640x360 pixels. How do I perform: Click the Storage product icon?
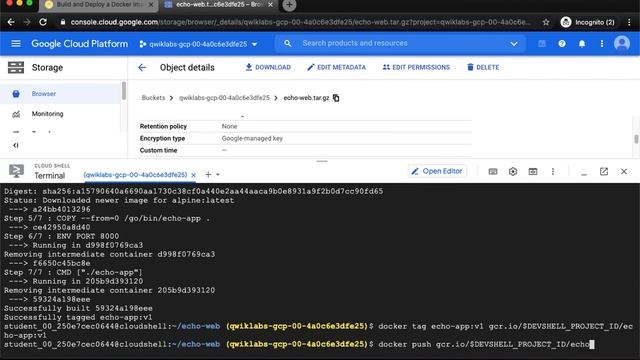16,67
